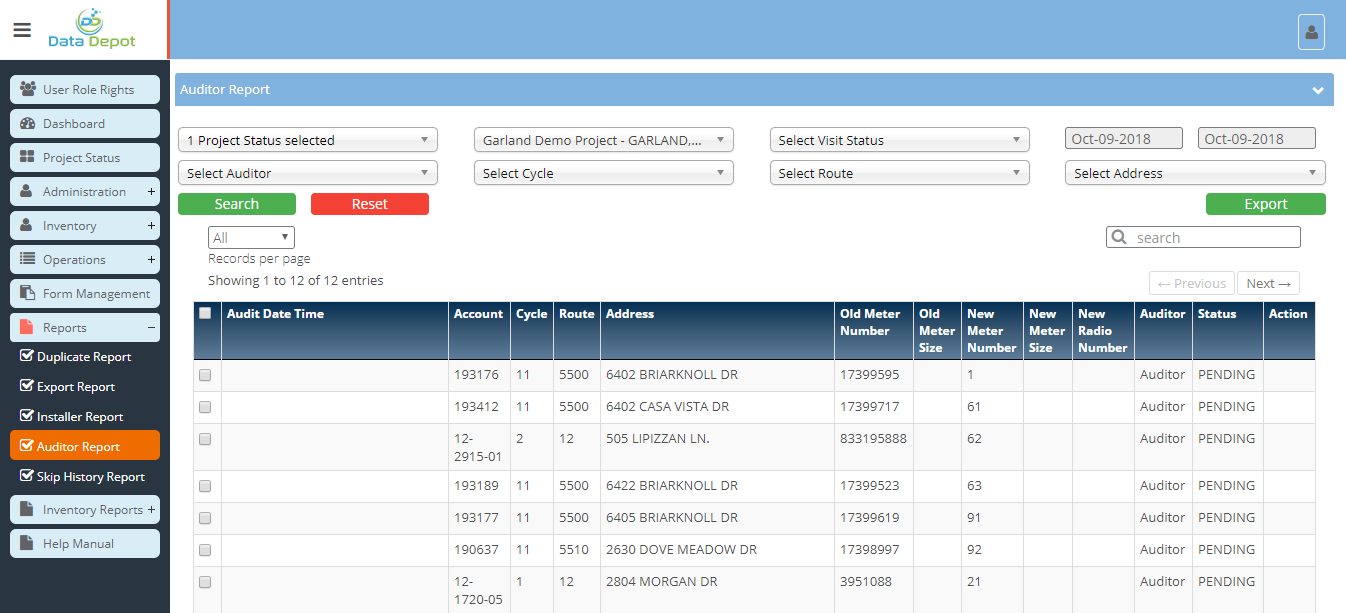Check the row for account 193176

pyautogui.click(x=205, y=376)
